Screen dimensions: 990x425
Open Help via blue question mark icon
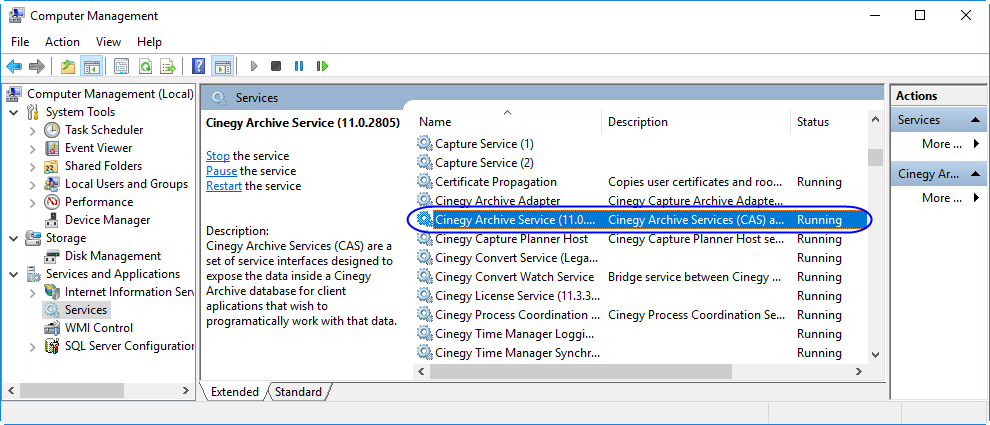pyautogui.click(x=198, y=66)
